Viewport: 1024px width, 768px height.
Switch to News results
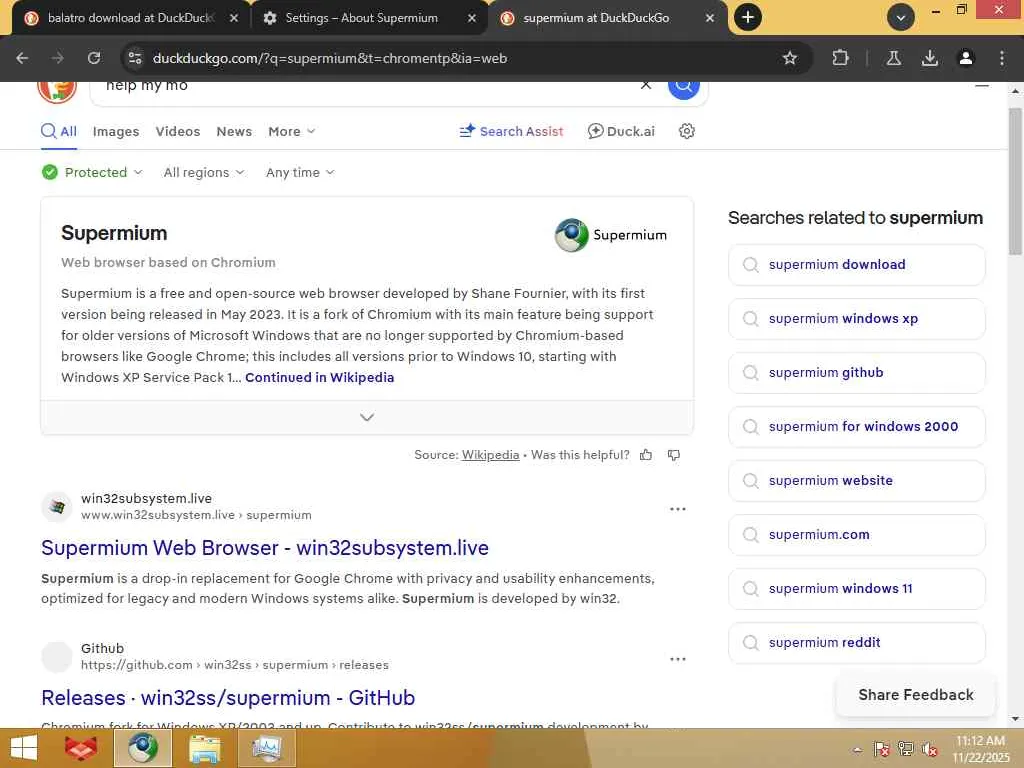tap(234, 131)
